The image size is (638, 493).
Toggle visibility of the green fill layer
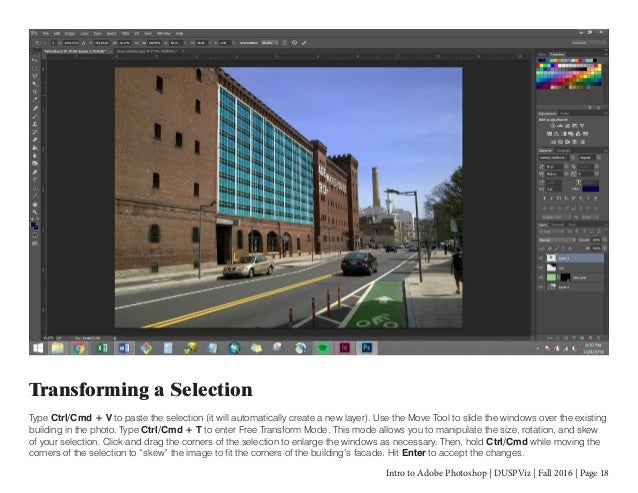click(541, 278)
